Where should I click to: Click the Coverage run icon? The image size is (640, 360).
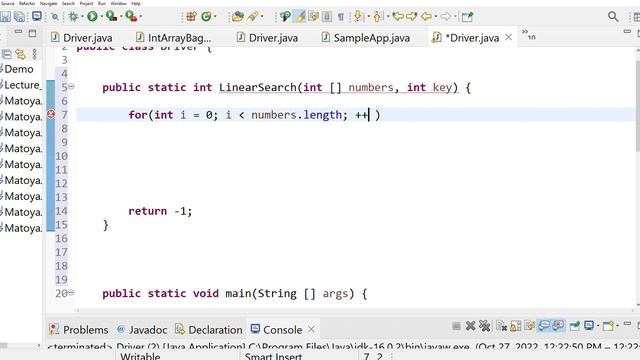pyautogui.click(x=111, y=16)
